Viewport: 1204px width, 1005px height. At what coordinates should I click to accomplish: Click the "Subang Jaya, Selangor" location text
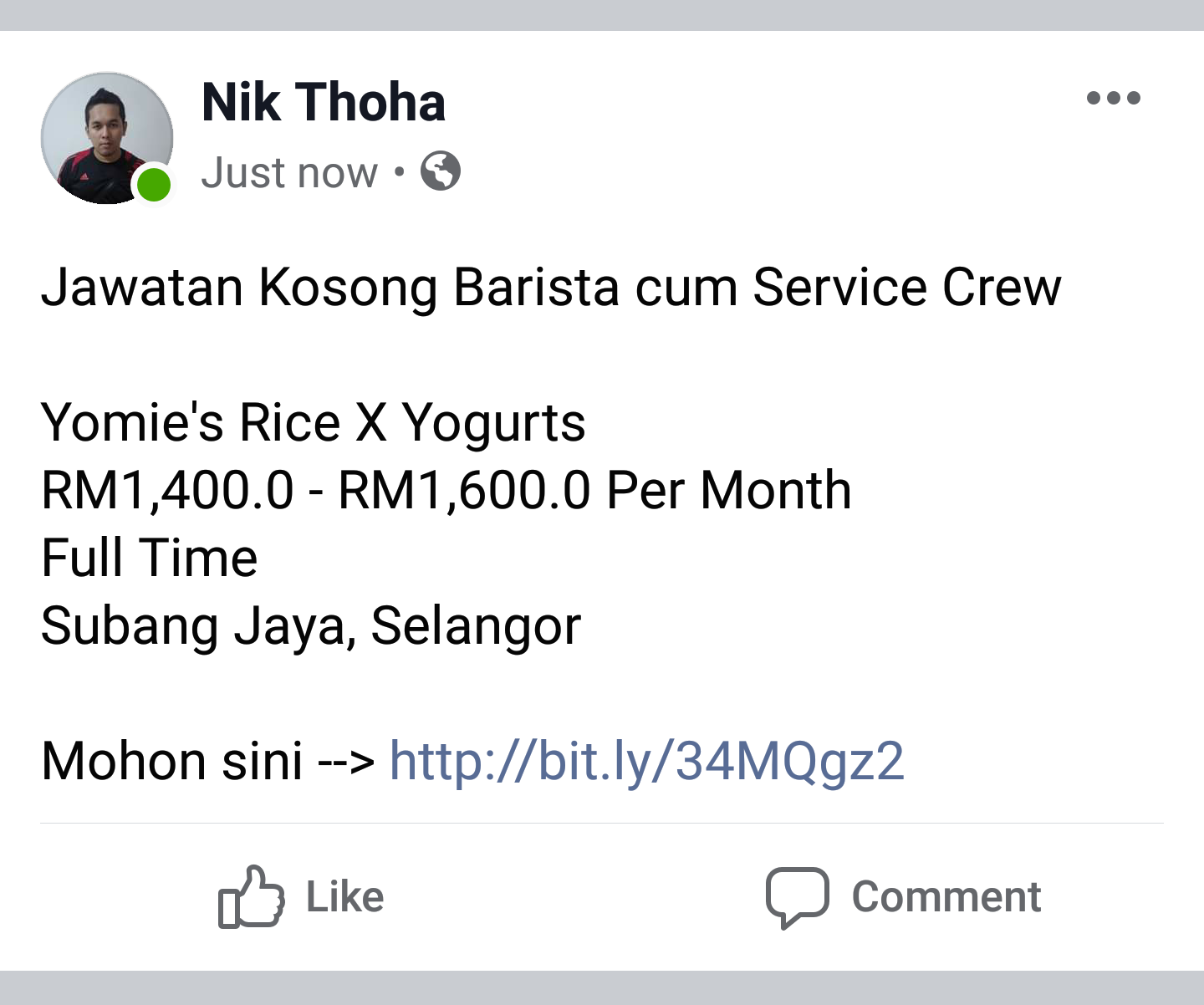[x=310, y=625]
